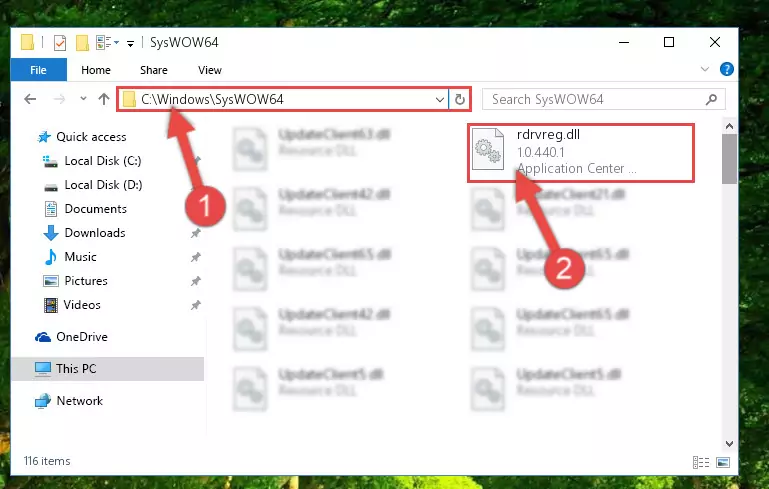
Task: Switch to large icons view layout icon
Action: pyautogui.click(x=723, y=462)
